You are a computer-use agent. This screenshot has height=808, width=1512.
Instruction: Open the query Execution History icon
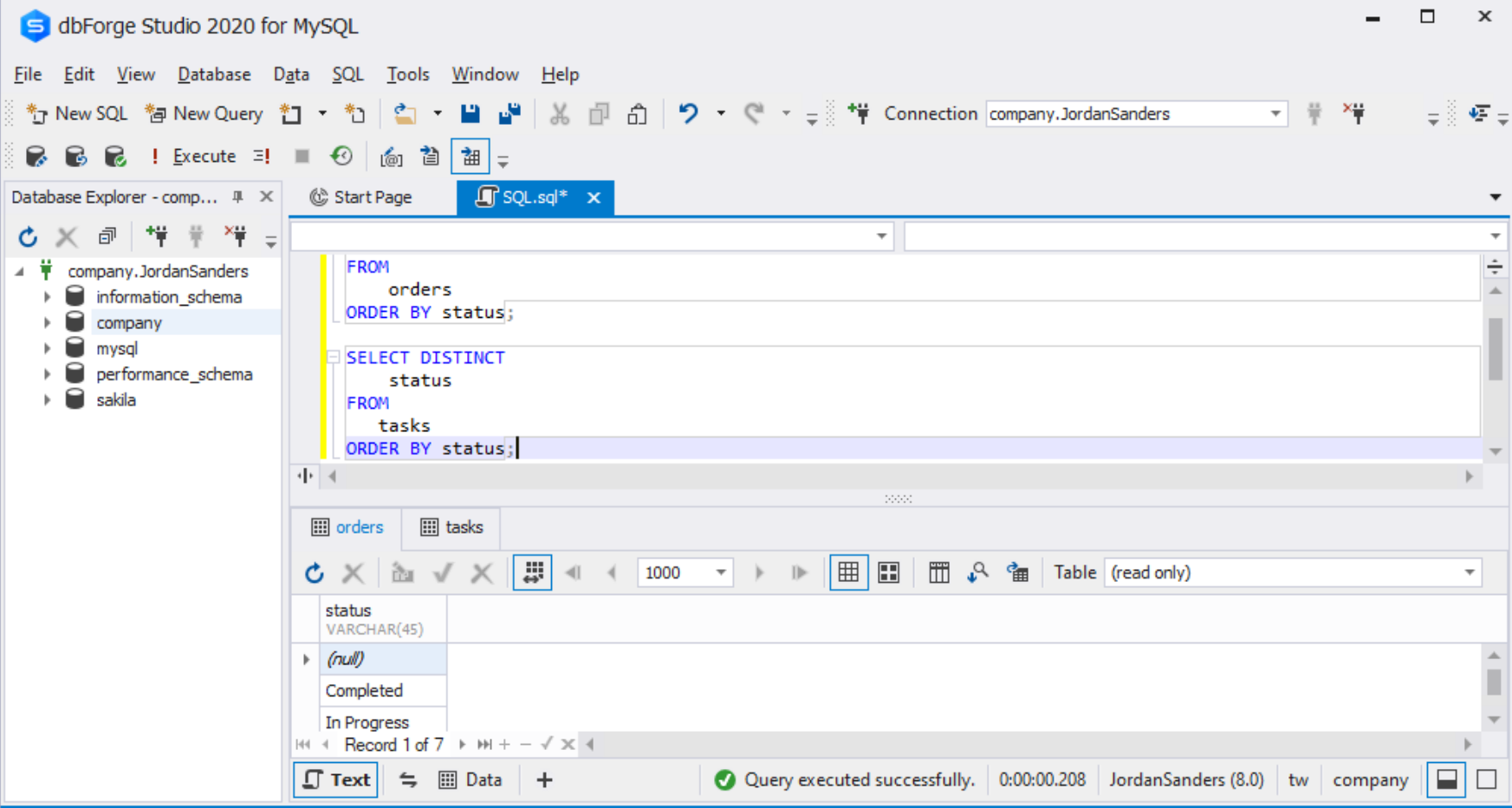[x=342, y=156]
